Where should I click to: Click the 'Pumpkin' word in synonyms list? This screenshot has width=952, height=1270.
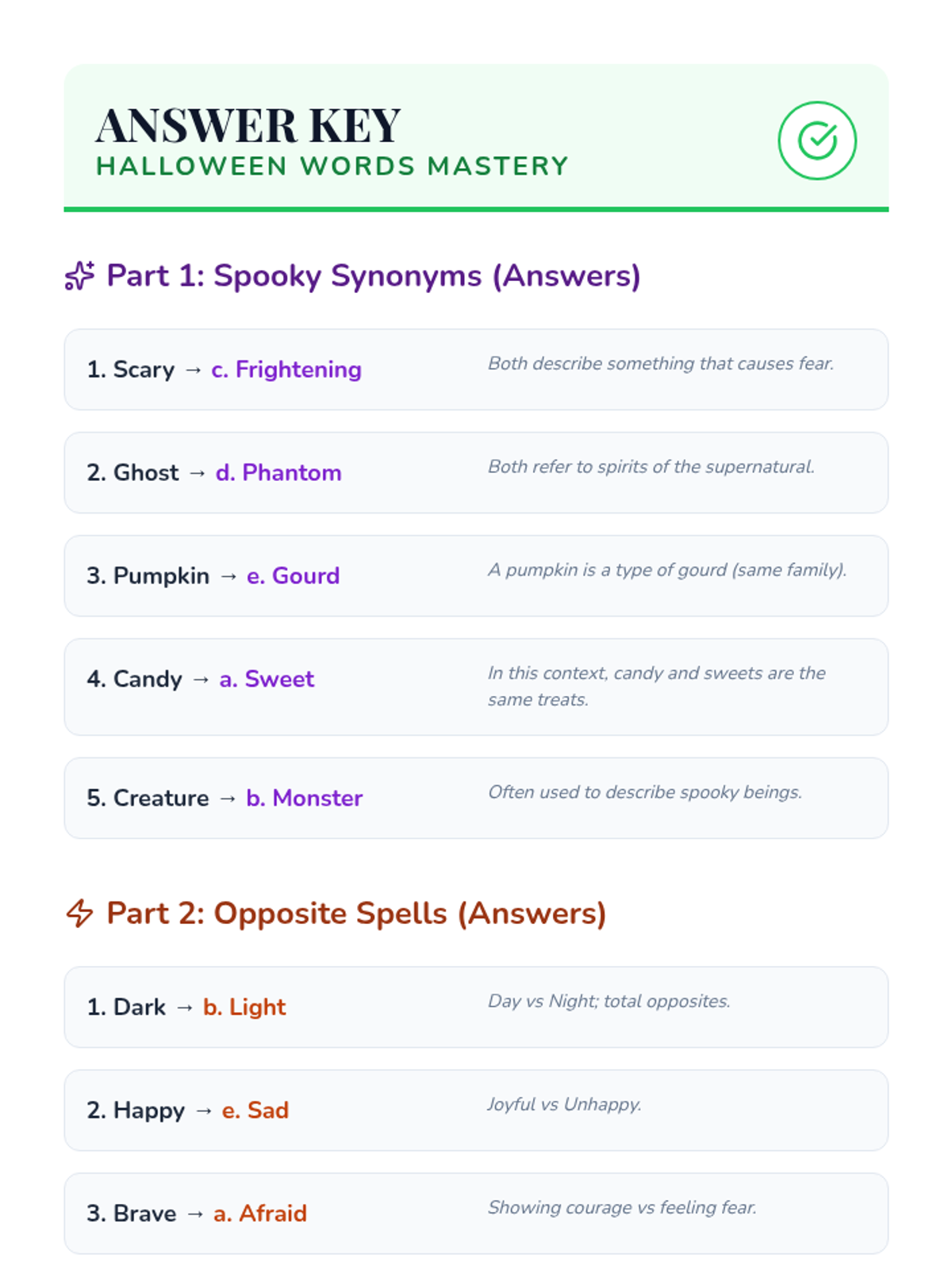[161, 576]
